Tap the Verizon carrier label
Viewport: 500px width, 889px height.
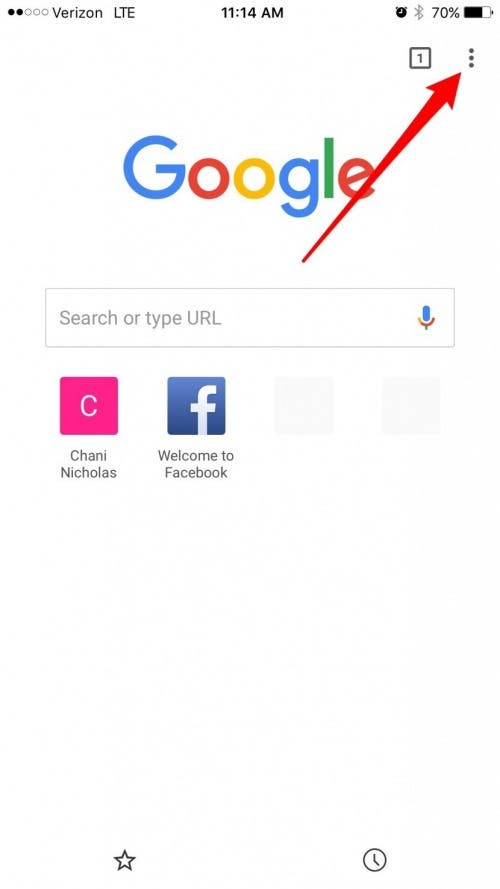pos(77,12)
